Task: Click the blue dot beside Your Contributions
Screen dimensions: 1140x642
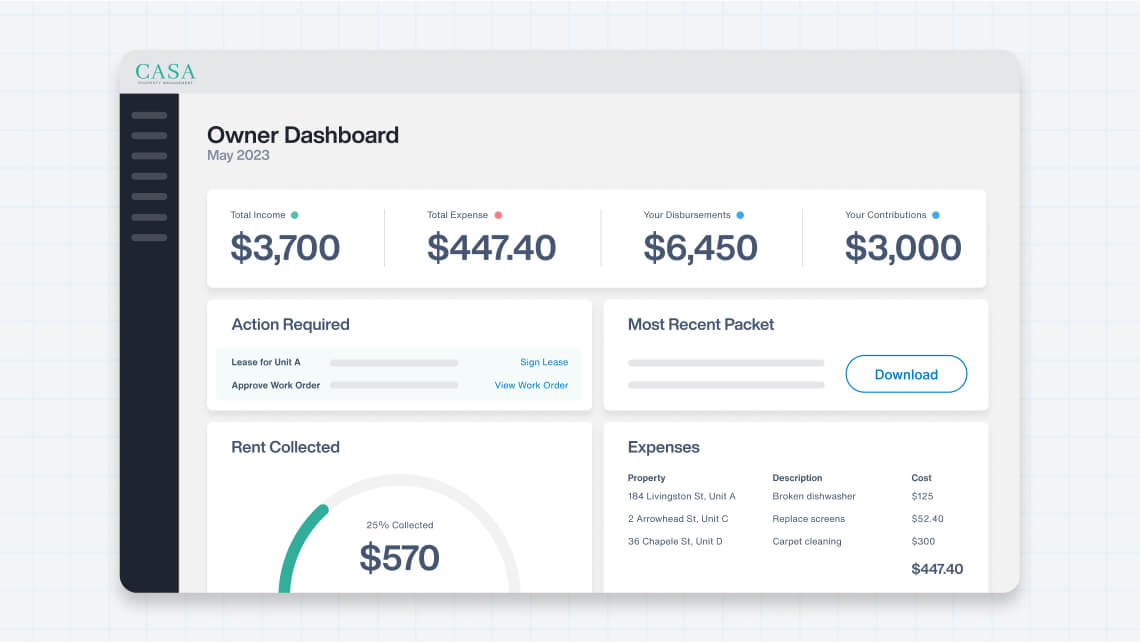Action: pos(936,215)
